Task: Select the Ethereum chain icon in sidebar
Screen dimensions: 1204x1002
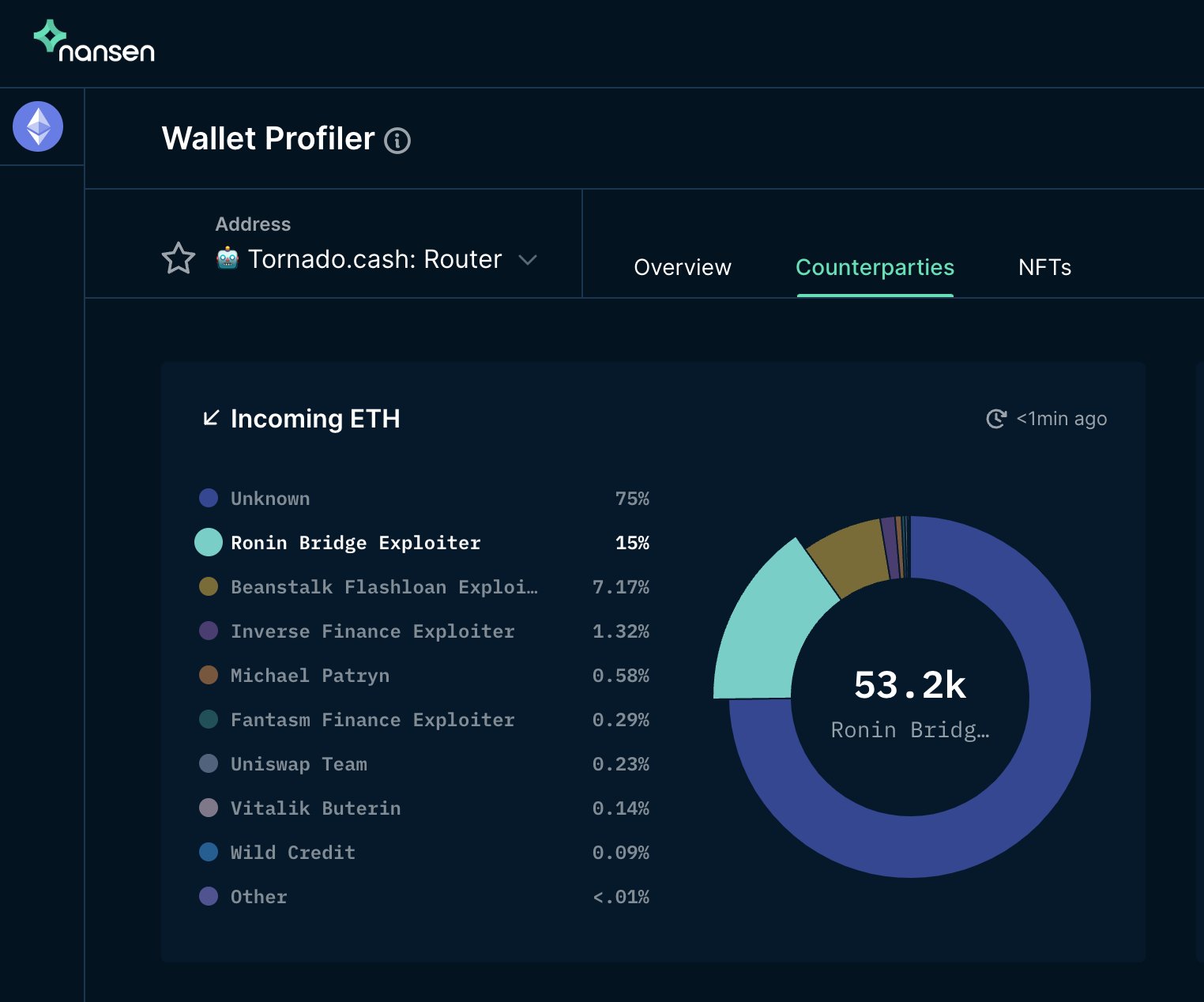Action: pyautogui.click(x=38, y=126)
